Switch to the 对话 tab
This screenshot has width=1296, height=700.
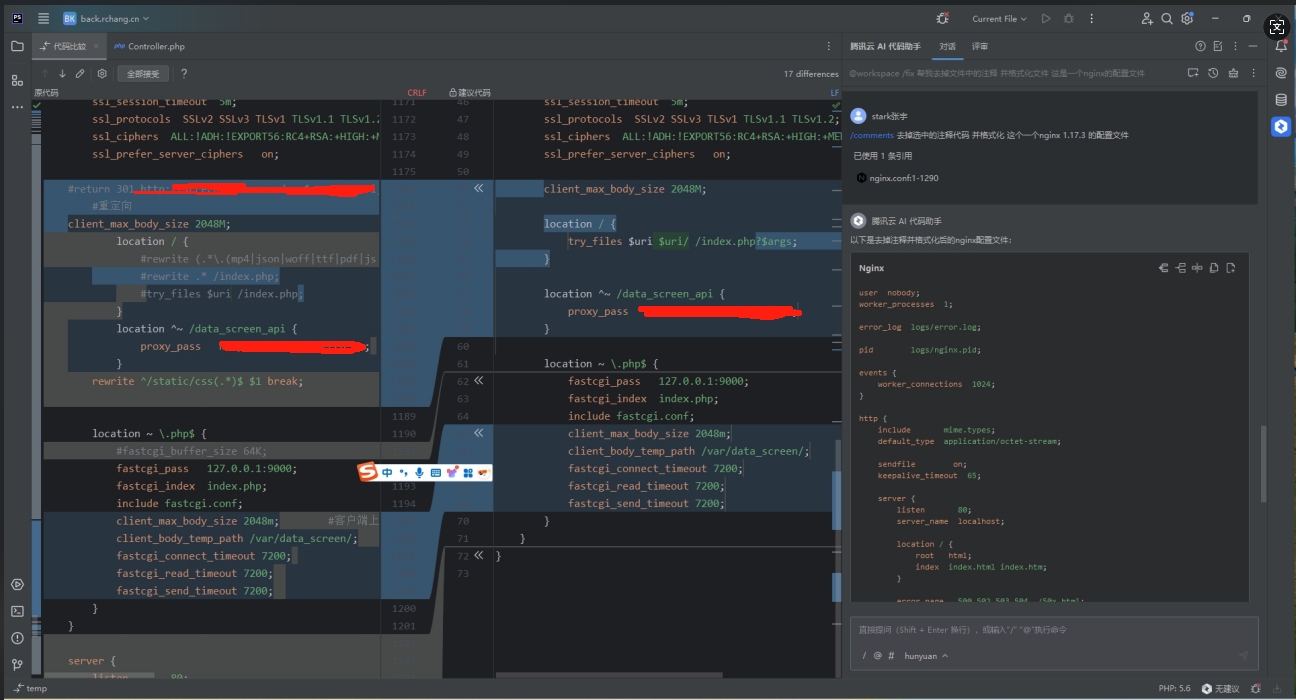point(947,46)
